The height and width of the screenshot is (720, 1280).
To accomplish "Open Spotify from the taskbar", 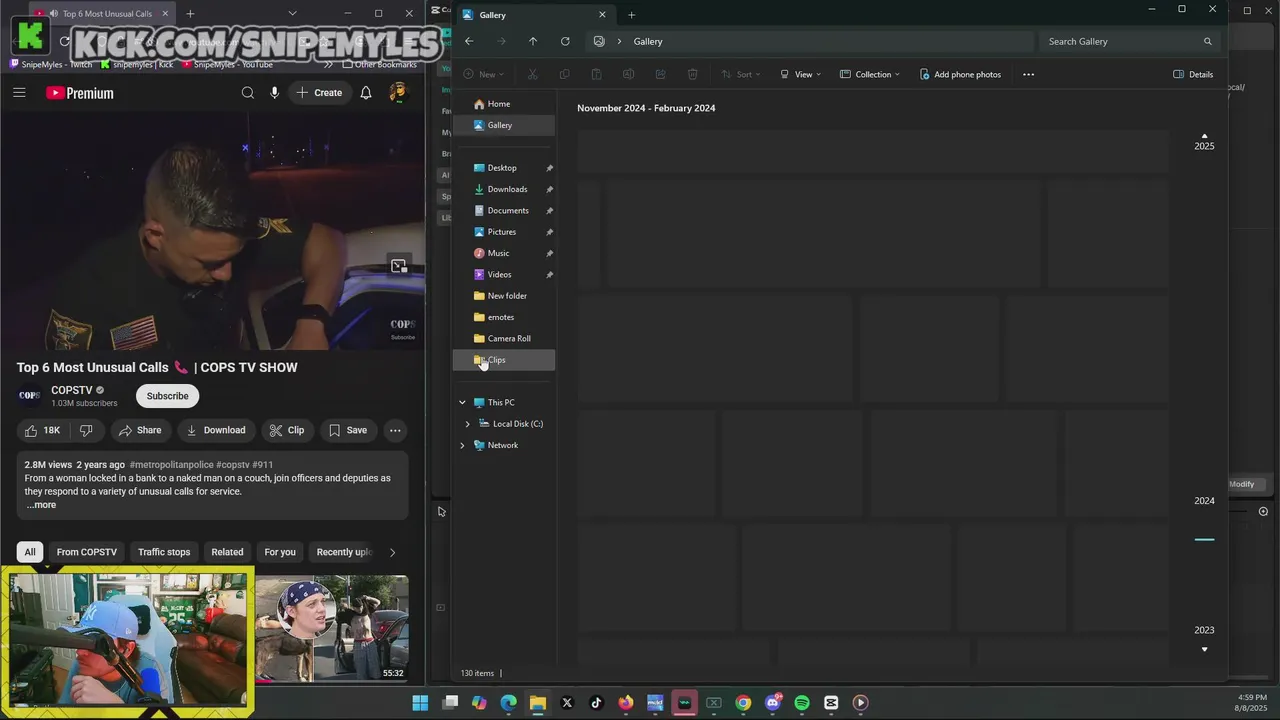I will [x=802, y=703].
